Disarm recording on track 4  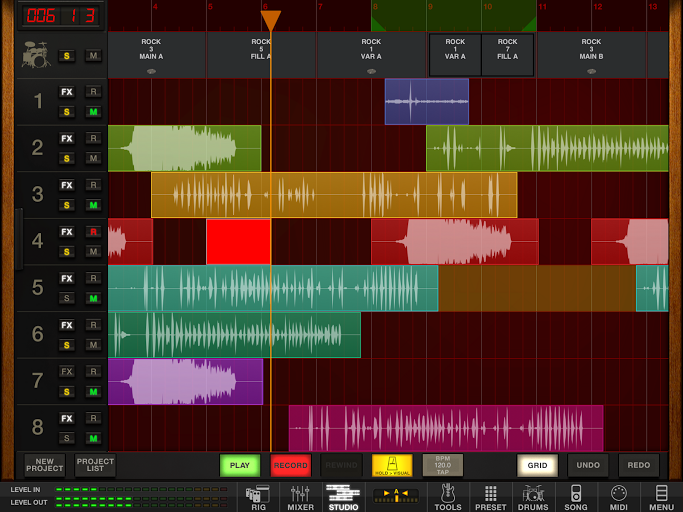93,232
